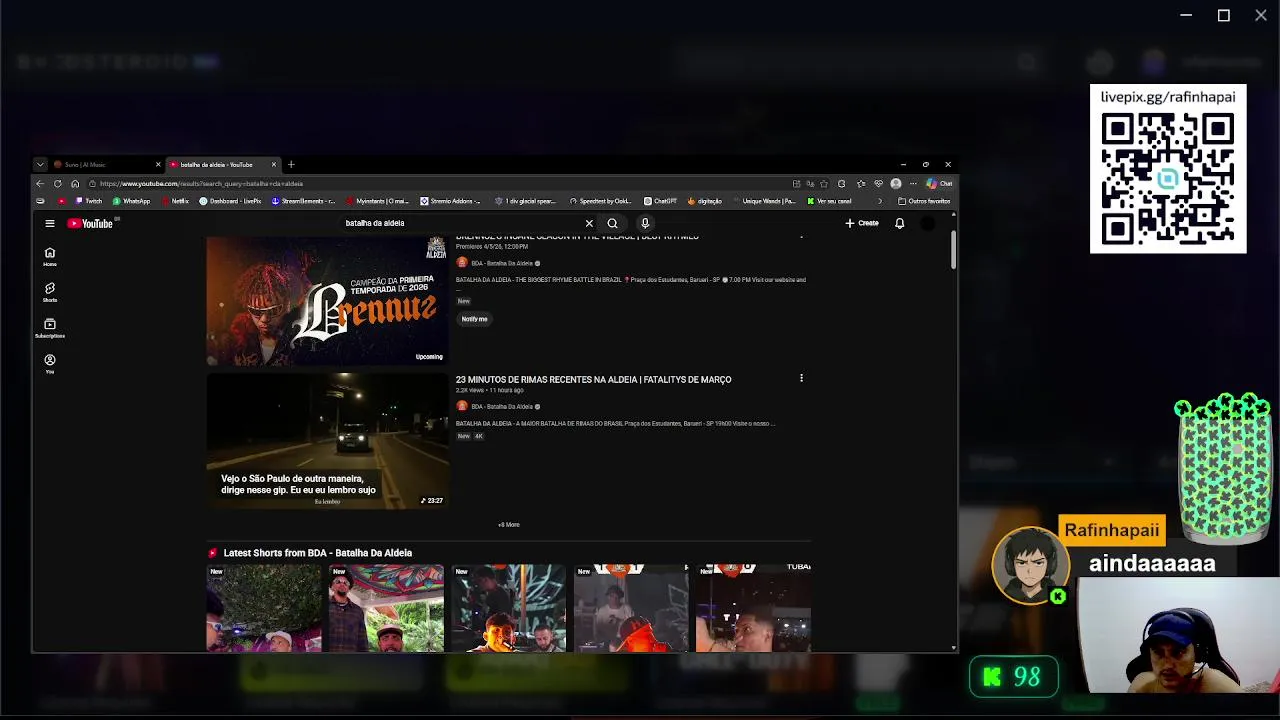Open the YouTube guide hamburger menu

[50, 223]
